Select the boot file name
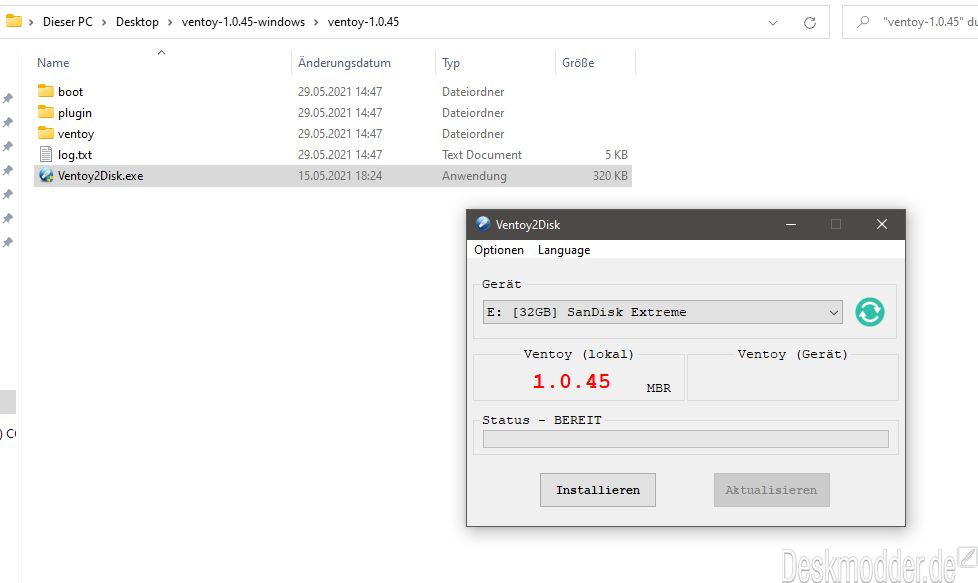 (x=70, y=92)
